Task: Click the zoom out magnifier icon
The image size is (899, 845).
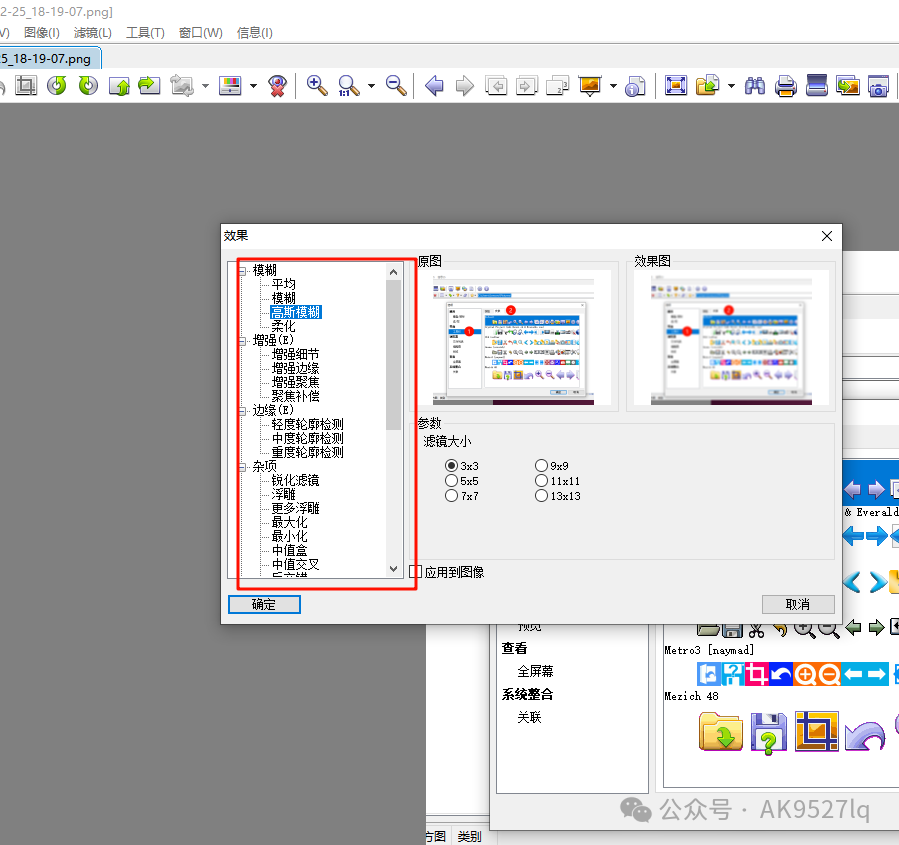Action: tap(396, 86)
